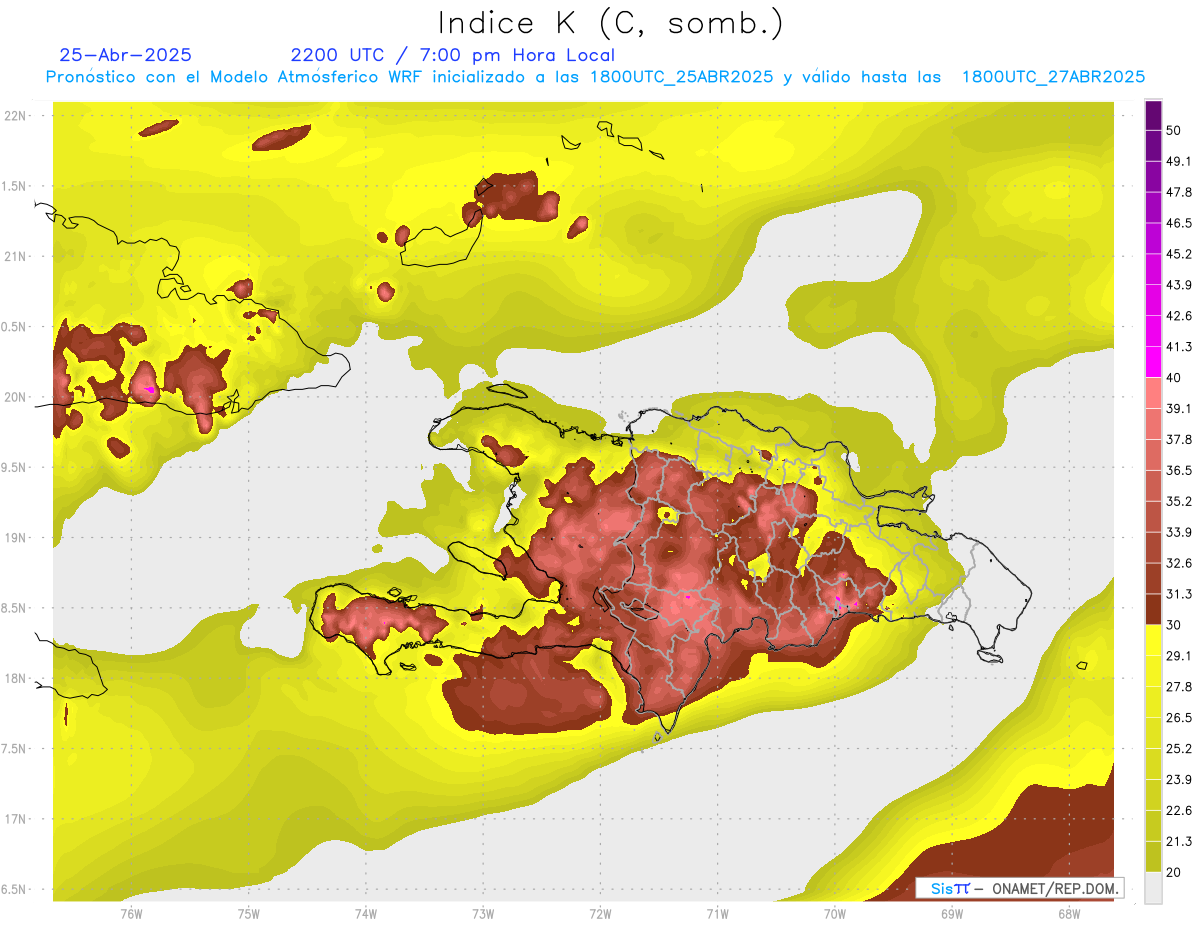Click the "46.5" color bar label
The image size is (1200, 927).
[1178, 223]
